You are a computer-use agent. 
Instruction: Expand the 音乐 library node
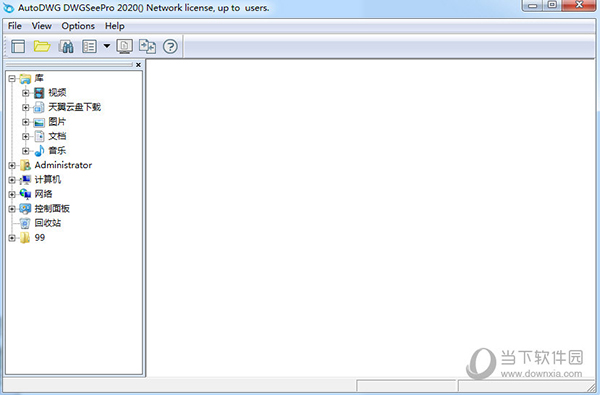pos(26,151)
